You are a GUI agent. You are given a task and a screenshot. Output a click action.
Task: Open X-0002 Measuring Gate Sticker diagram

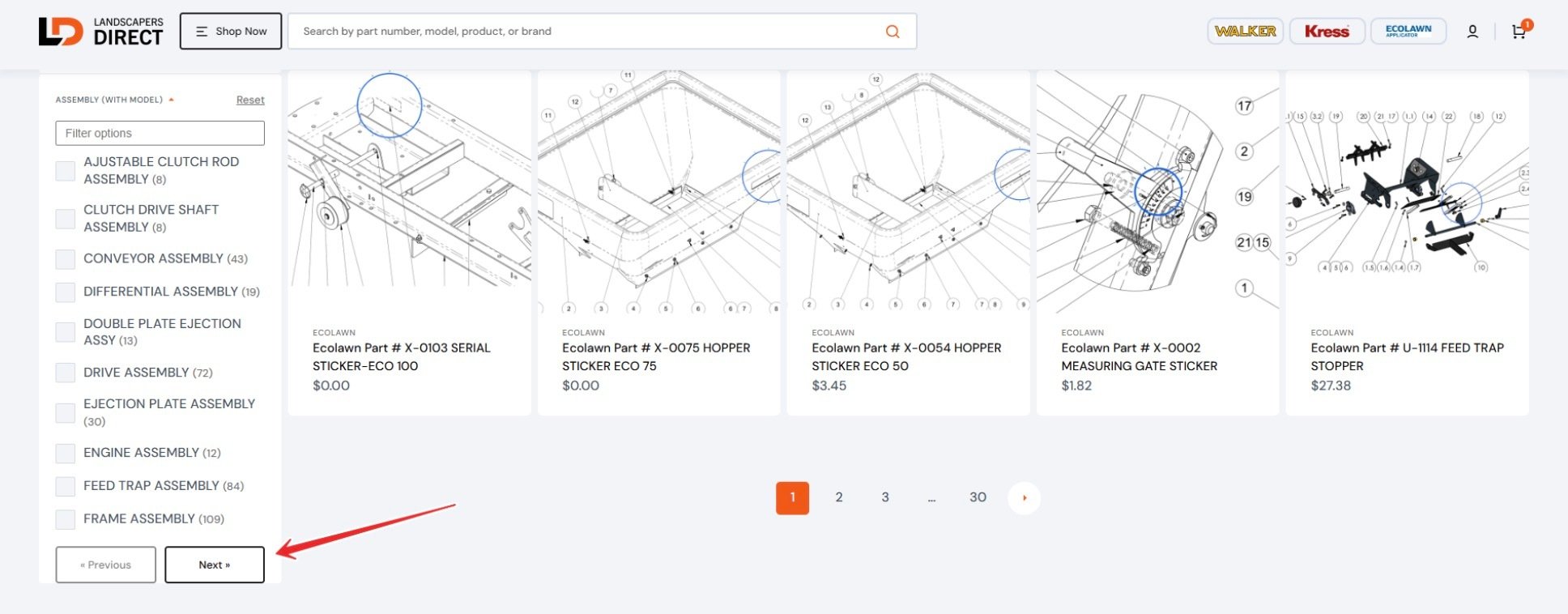(1158, 192)
